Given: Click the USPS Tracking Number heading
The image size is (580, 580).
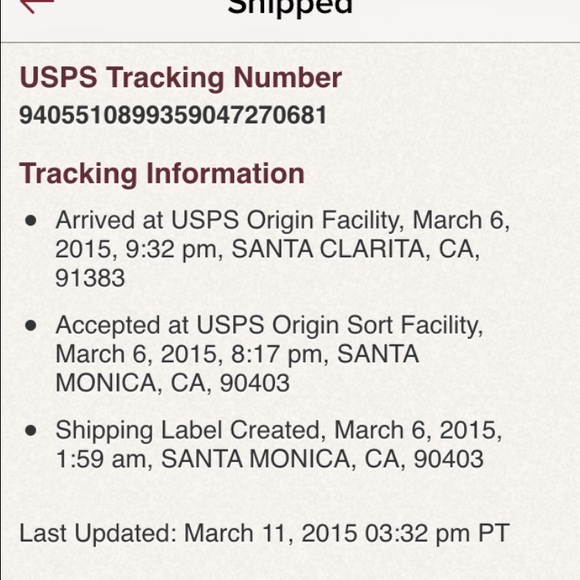Looking at the screenshot, I should click(181, 78).
